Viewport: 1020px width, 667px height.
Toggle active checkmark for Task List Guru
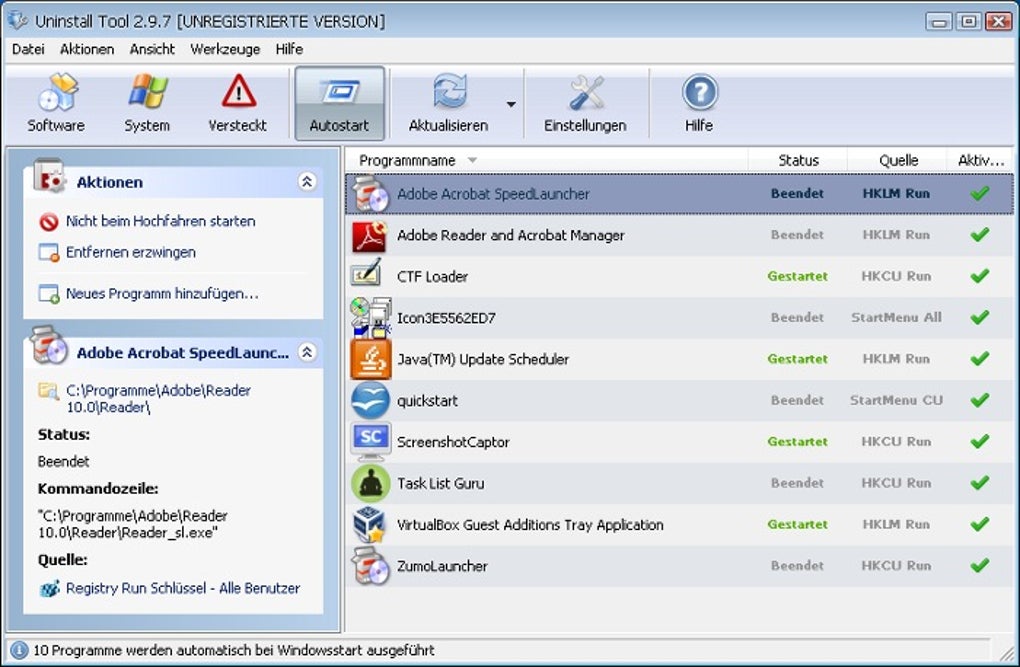coord(980,482)
